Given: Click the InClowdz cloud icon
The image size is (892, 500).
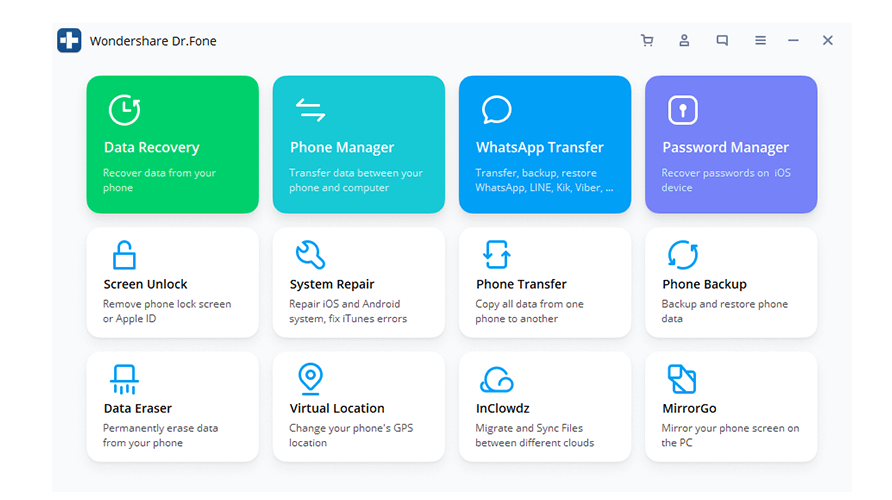Looking at the screenshot, I should (496, 380).
